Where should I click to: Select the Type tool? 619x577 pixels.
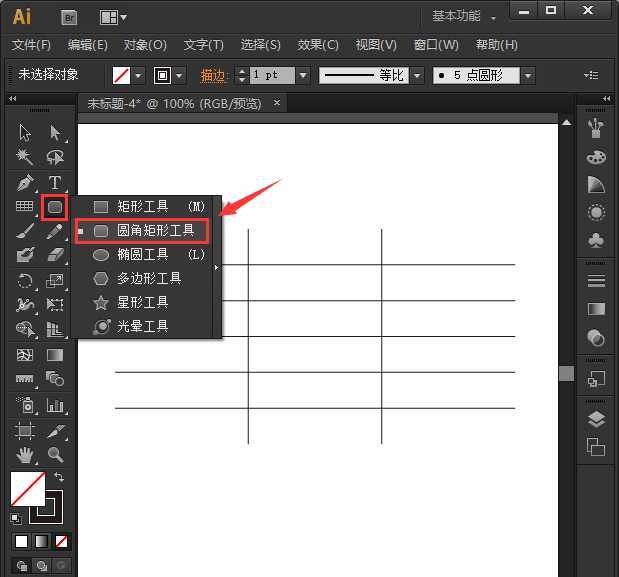click(55, 183)
